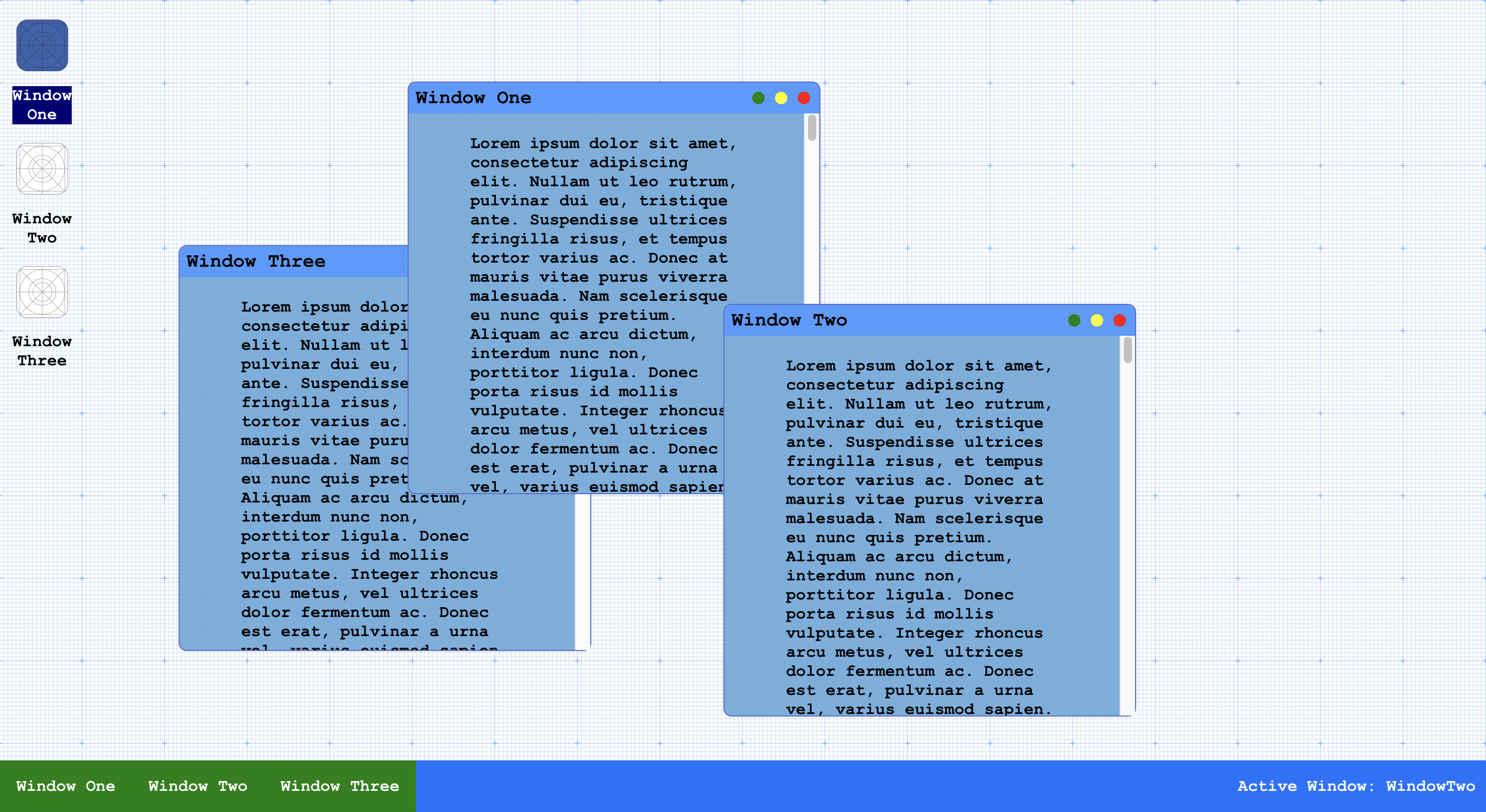Click the highlighted Window One desktop label
Viewport: 1486px width, 812px height.
click(42, 105)
